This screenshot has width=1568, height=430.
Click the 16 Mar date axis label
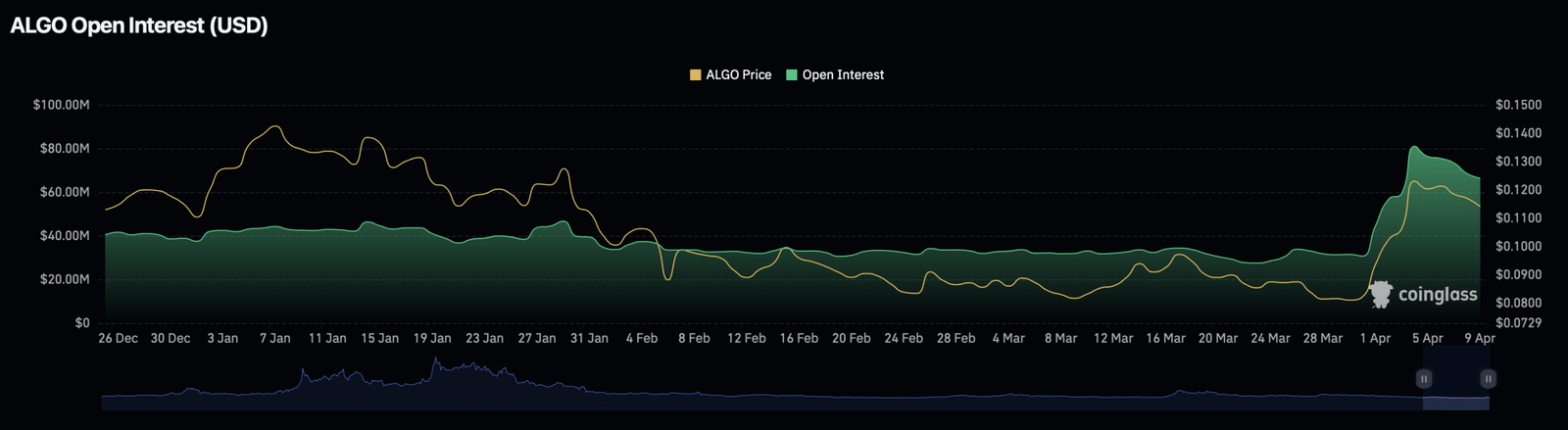coord(1165,338)
